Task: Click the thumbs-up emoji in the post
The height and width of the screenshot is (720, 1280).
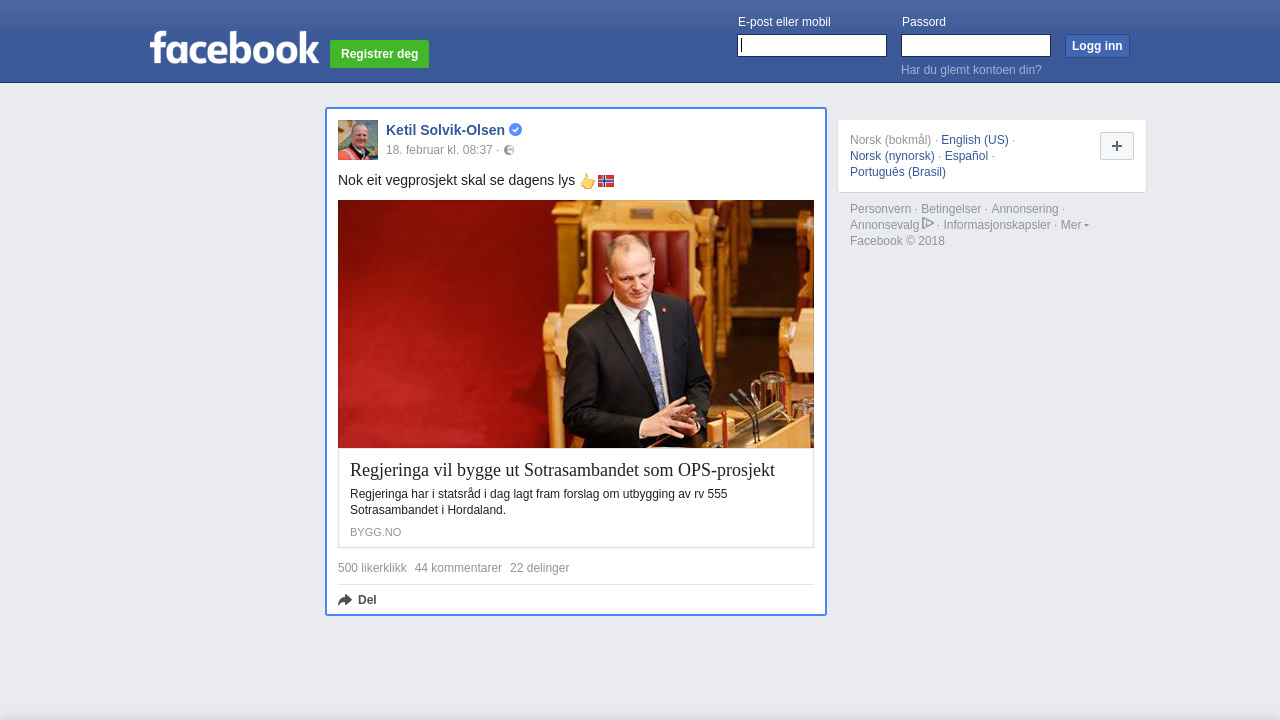Action: pos(588,181)
